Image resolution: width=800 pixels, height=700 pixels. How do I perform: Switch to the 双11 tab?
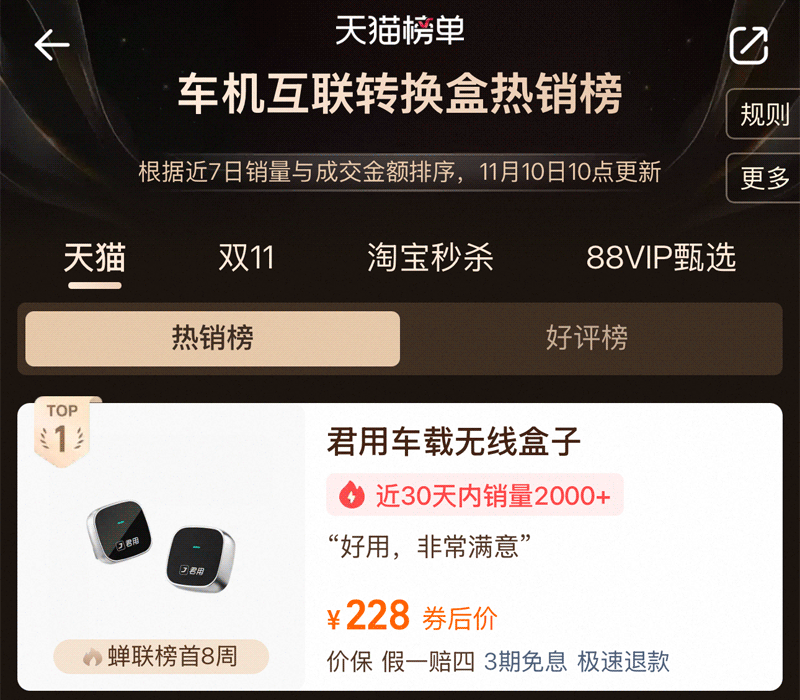(x=246, y=257)
